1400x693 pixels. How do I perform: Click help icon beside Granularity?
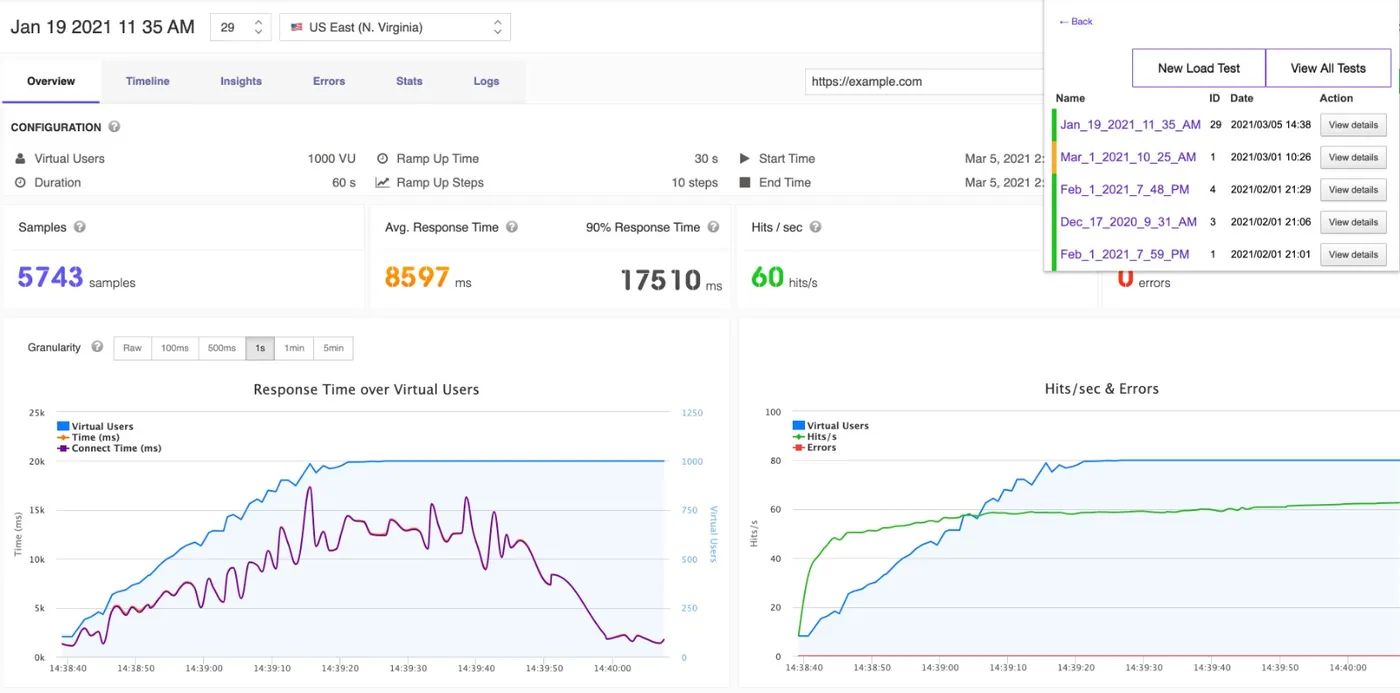[x=97, y=347]
